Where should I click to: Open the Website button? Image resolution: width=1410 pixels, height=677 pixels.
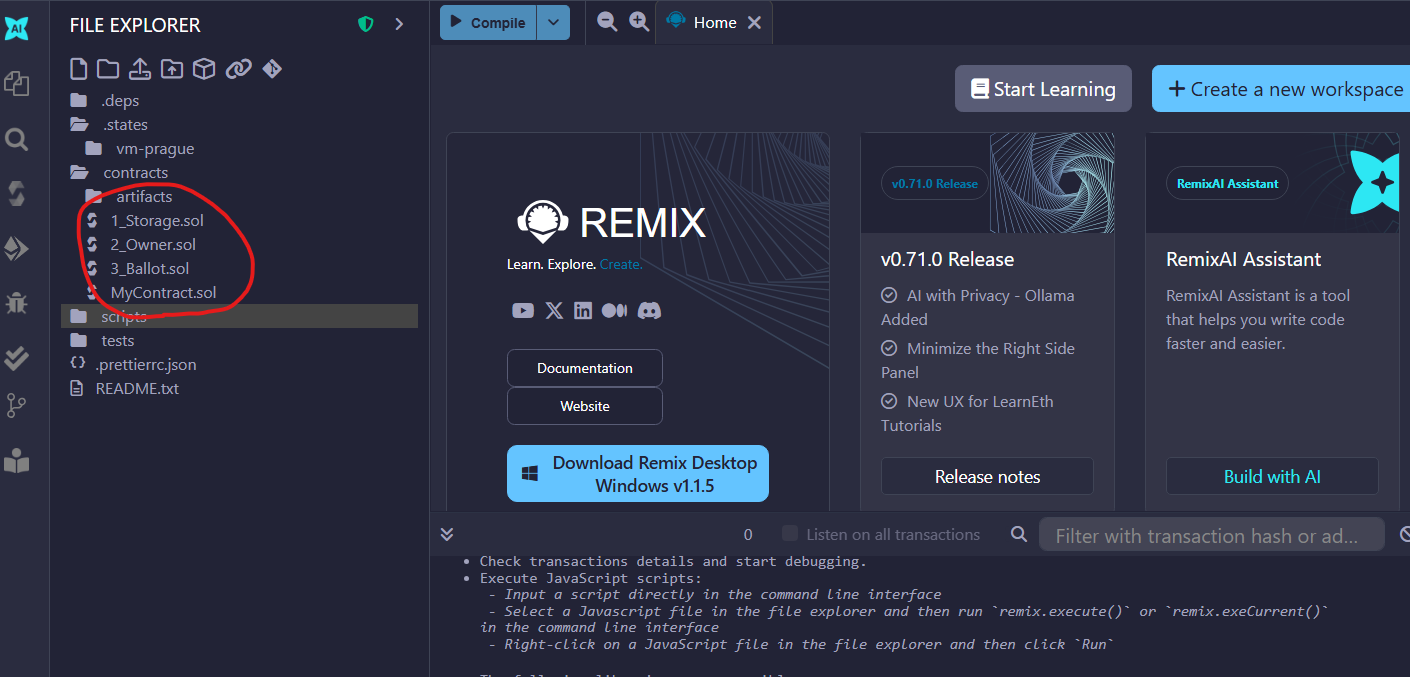pyautogui.click(x=585, y=406)
